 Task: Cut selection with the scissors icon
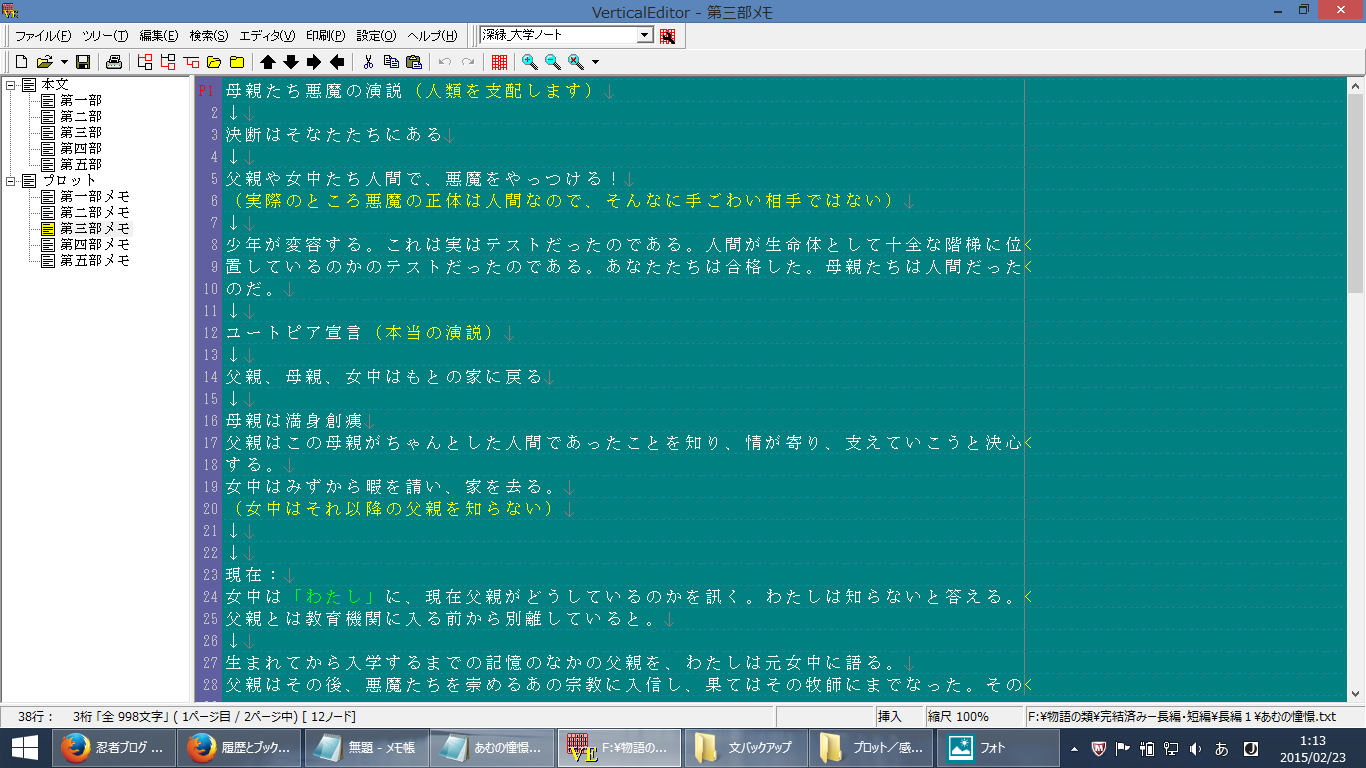(x=368, y=62)
